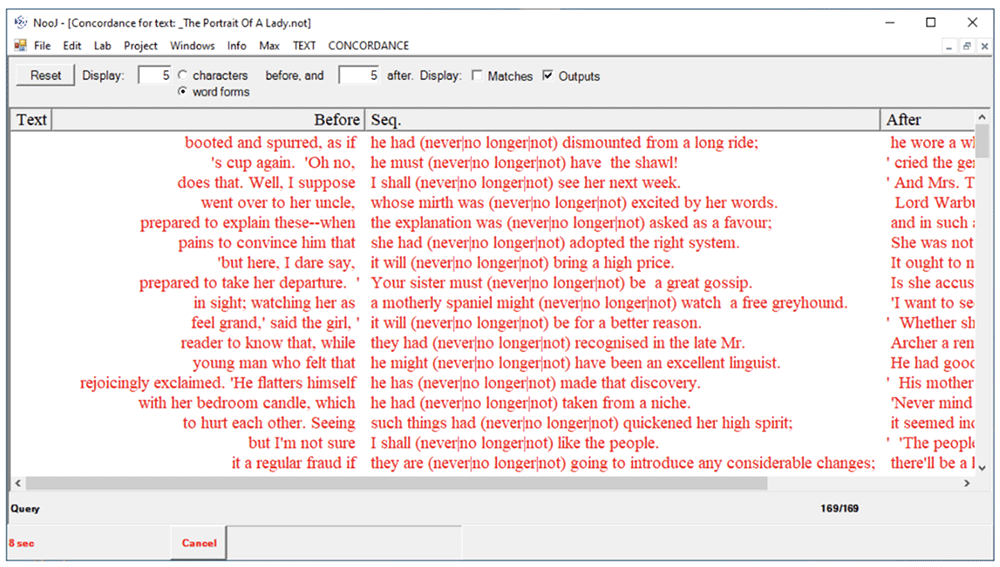1000x567 pixels.
Task: Open the Info menu
Action: pyautogui.click(x=237, y=45)
